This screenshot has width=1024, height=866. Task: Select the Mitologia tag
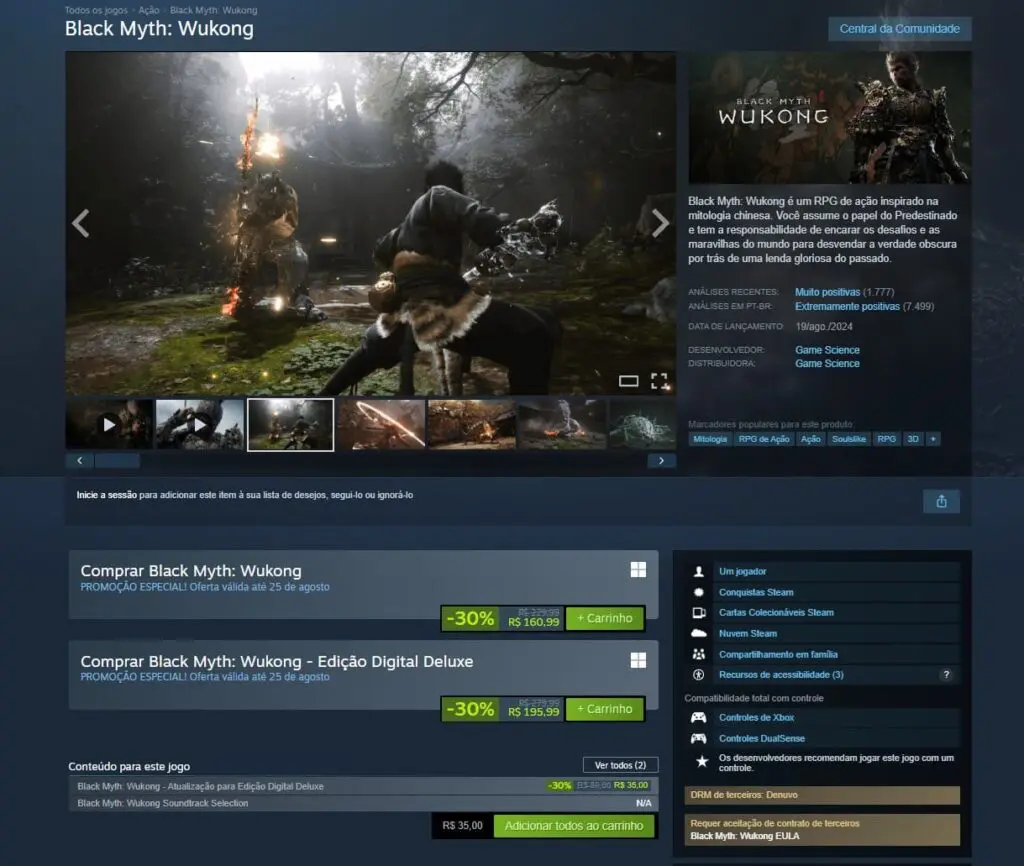tap(710, 439)
